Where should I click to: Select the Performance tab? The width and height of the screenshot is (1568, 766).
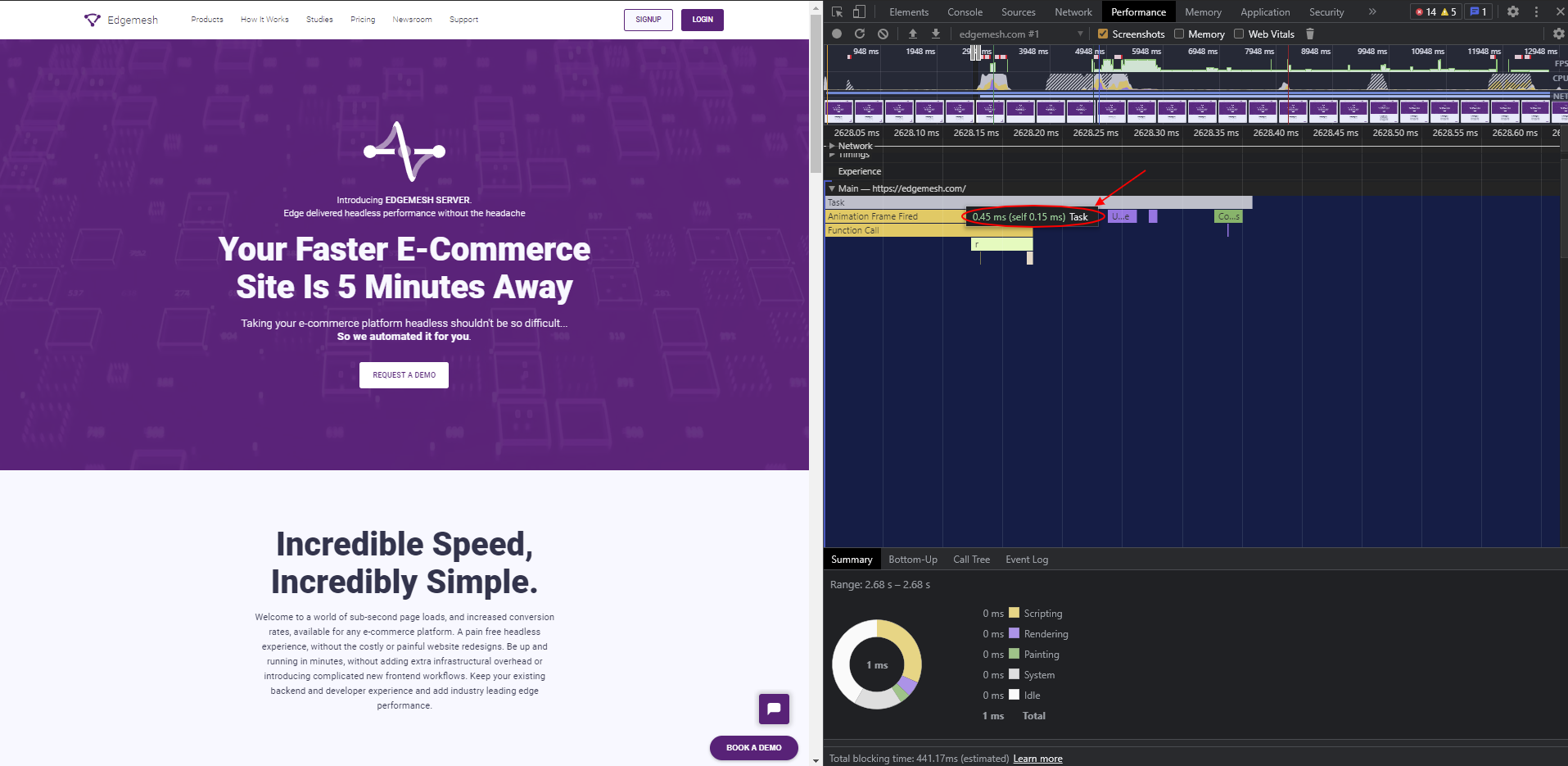[x=1138, y=11]
